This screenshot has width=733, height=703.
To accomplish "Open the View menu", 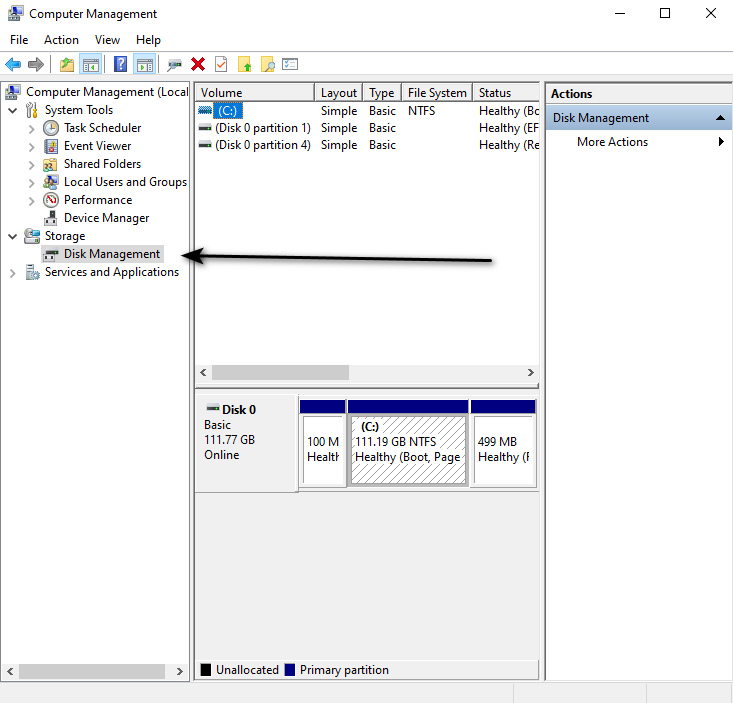I will (x=107, y=40).
